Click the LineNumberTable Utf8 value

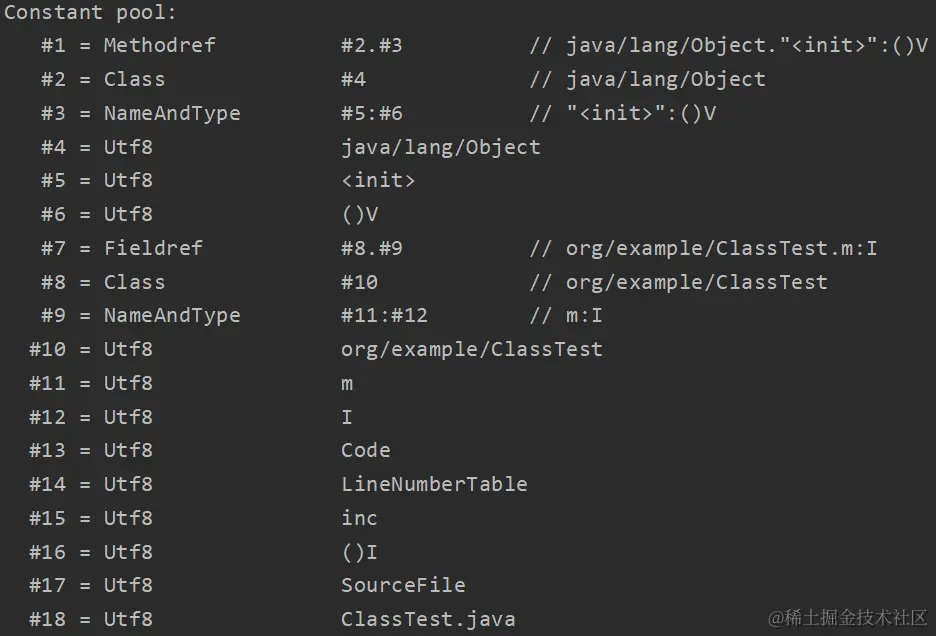pos(434,484)
